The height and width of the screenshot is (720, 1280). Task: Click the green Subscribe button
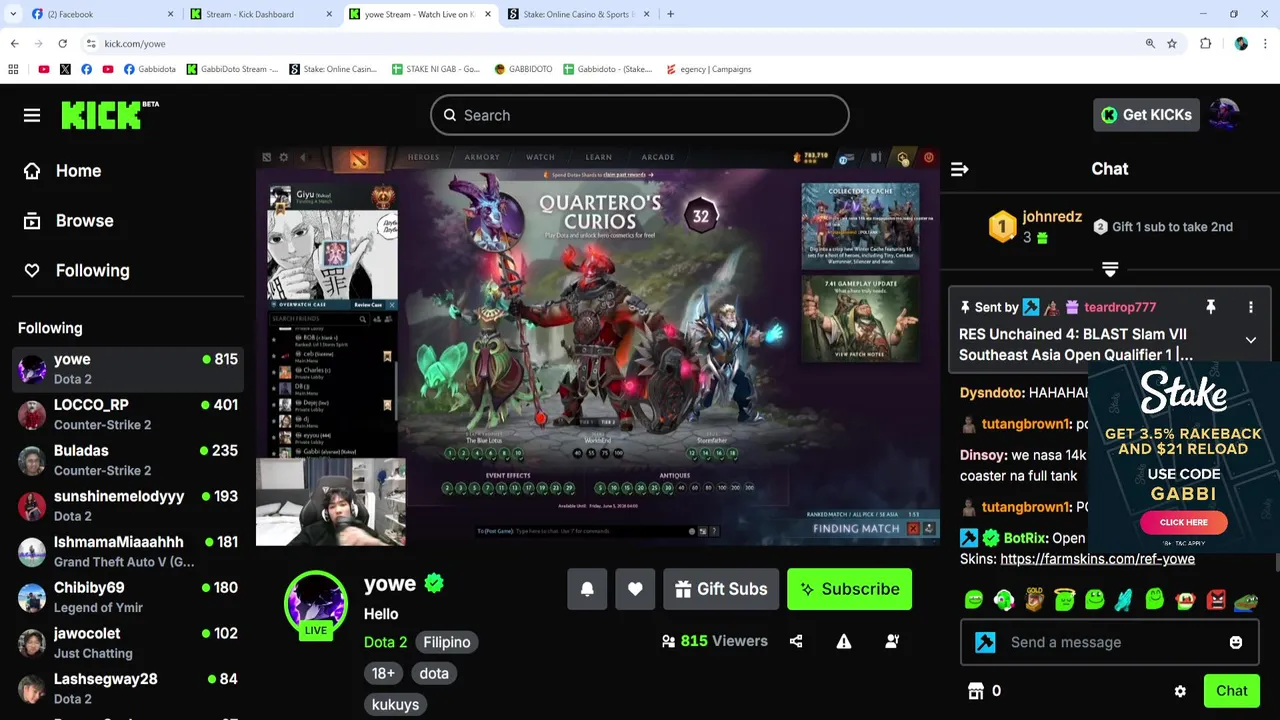849,589
